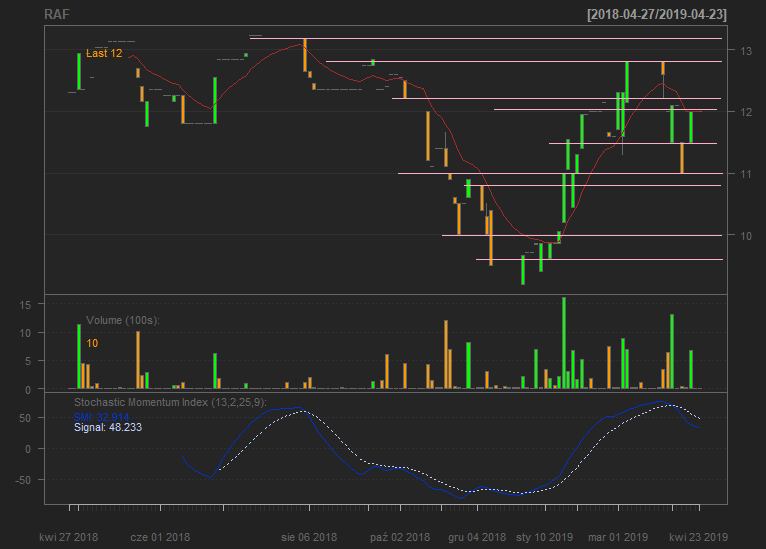
Task: Click the 'sie 06 2018' date label
Action: (309, 537)
